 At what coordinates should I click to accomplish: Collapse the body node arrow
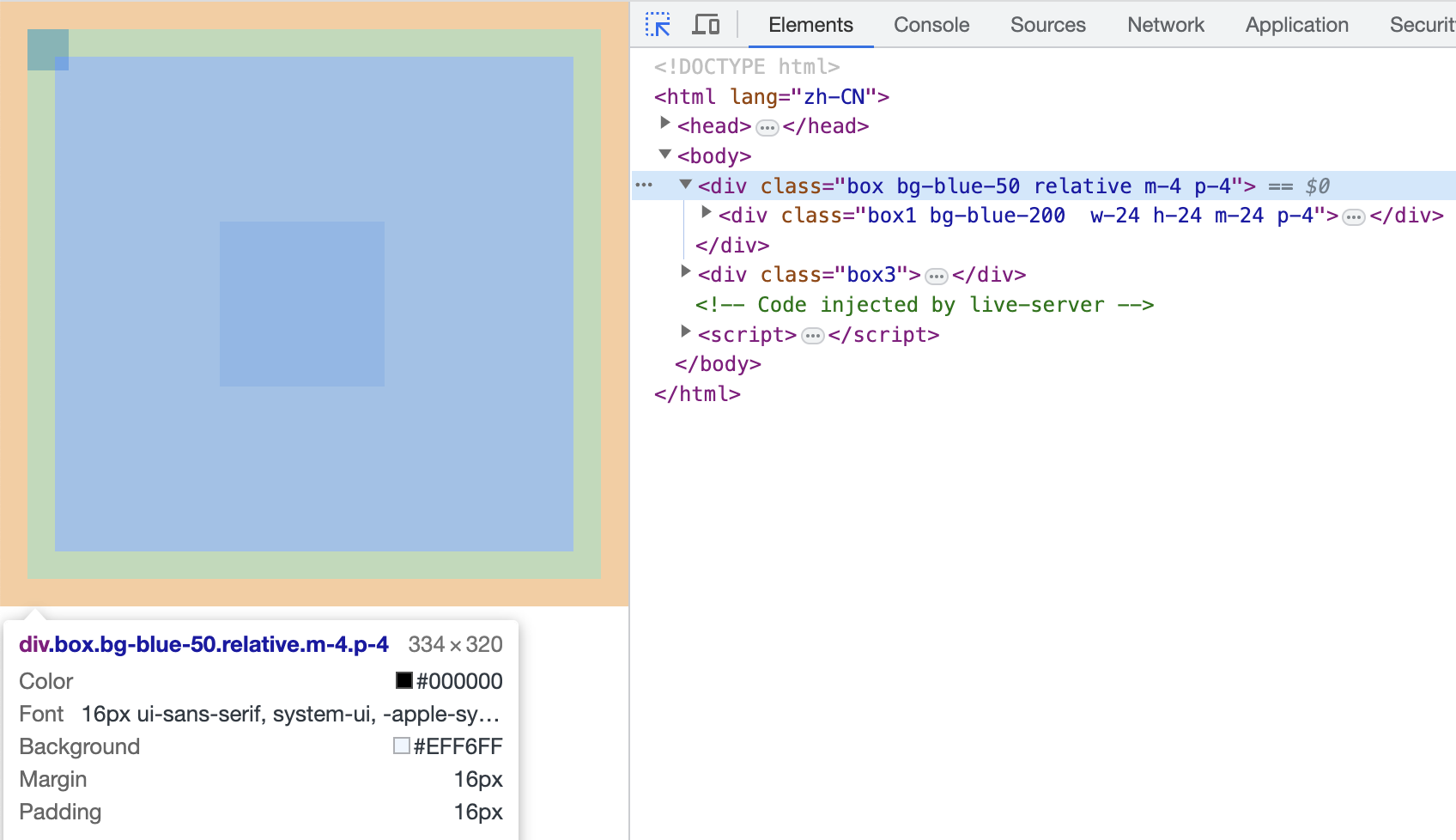tap(664, 155)
